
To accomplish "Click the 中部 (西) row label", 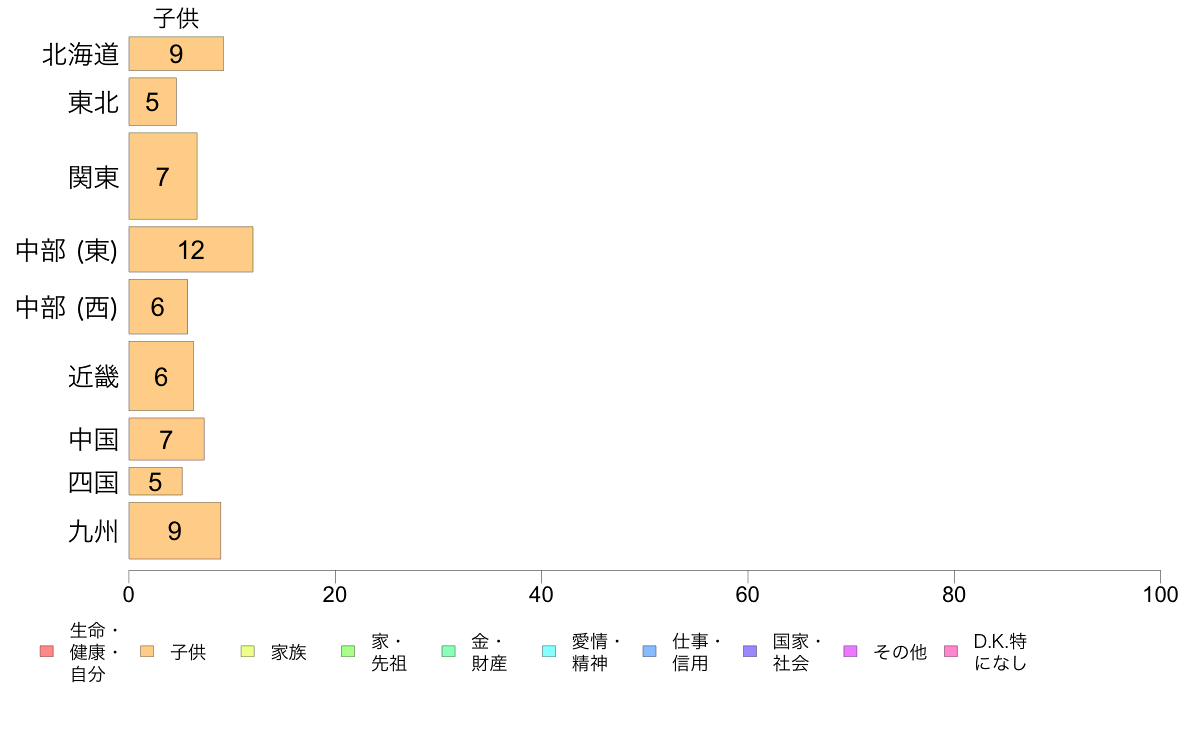I will pyautogui.click(x=67, y=307).
